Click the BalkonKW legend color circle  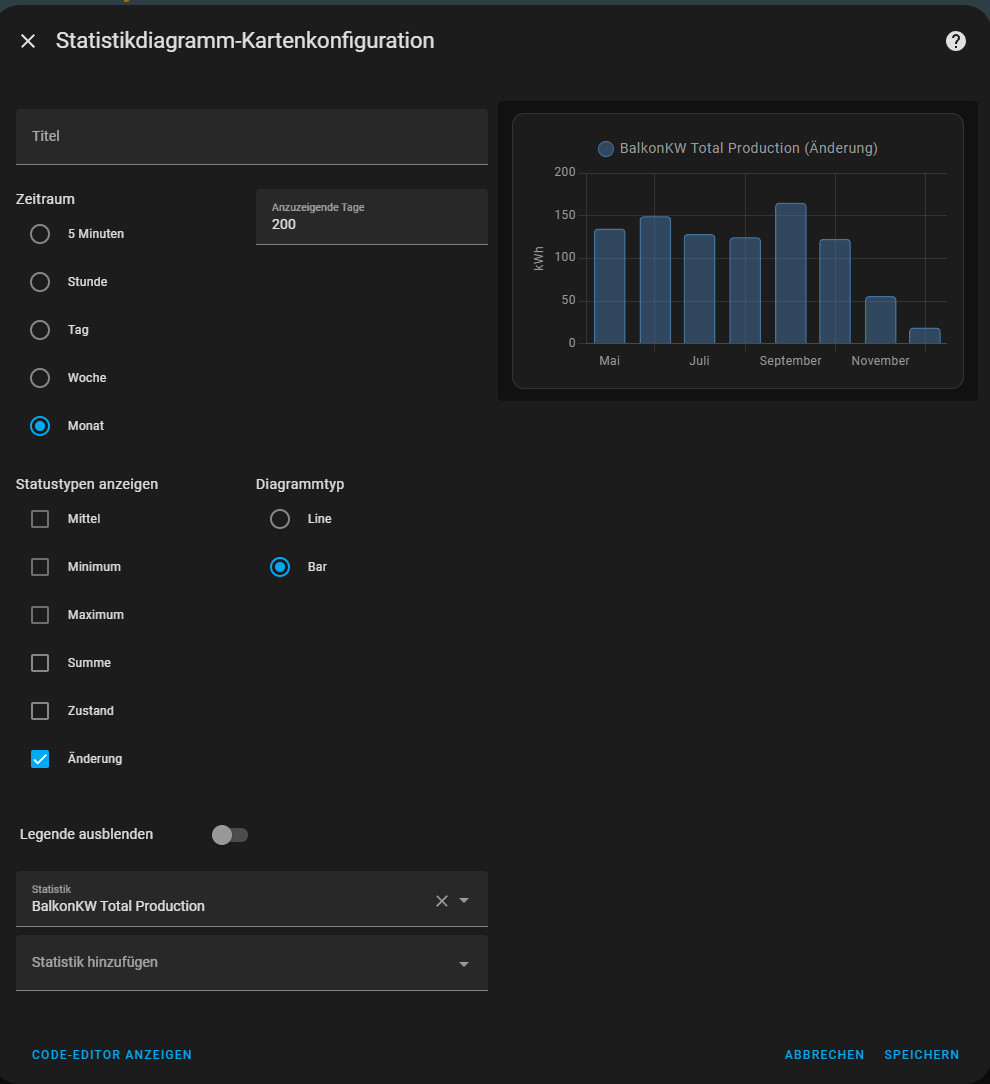coord(605,149)
